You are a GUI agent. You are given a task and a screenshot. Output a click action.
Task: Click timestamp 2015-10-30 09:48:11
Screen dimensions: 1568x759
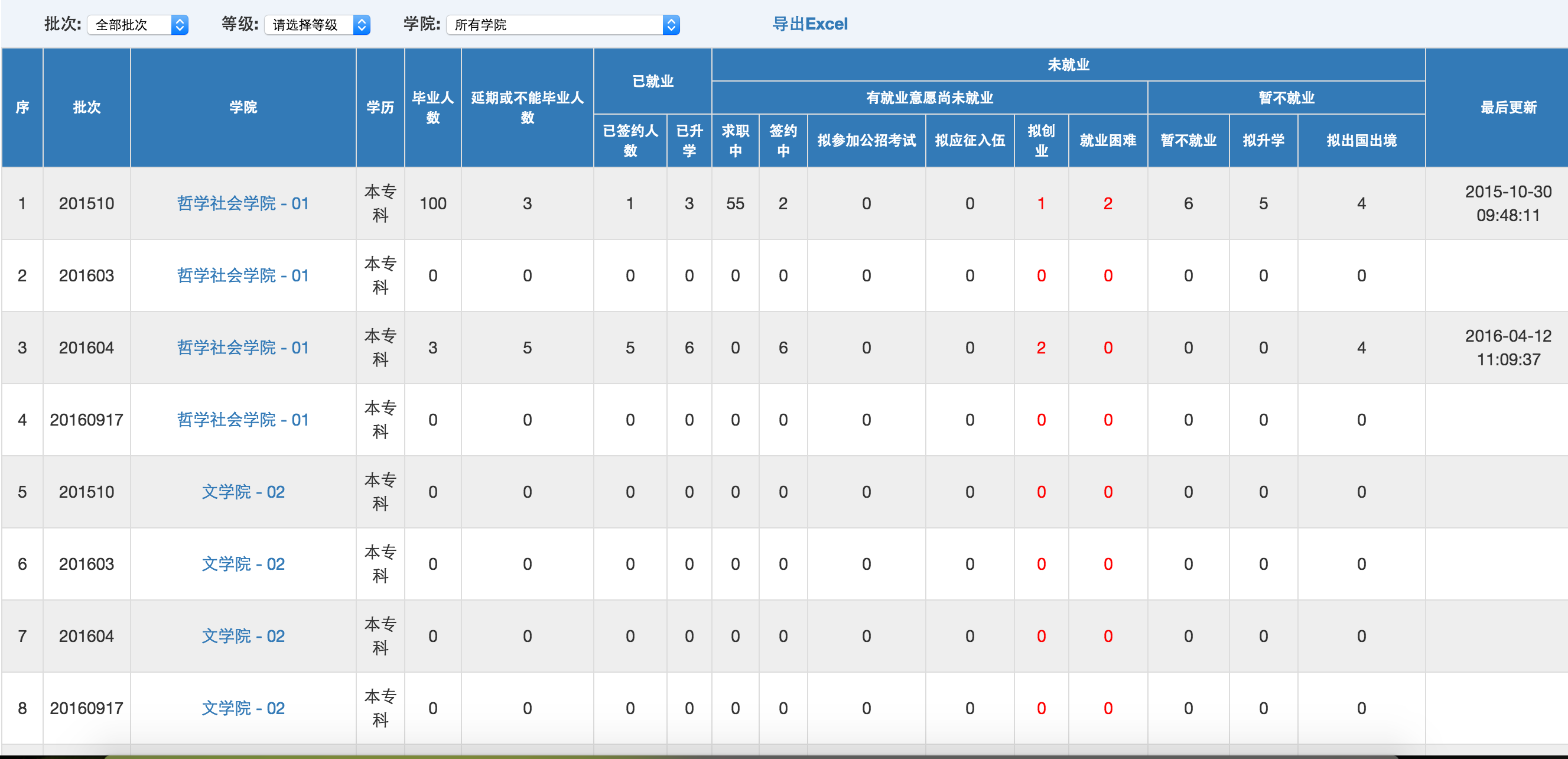[1508, 203]
